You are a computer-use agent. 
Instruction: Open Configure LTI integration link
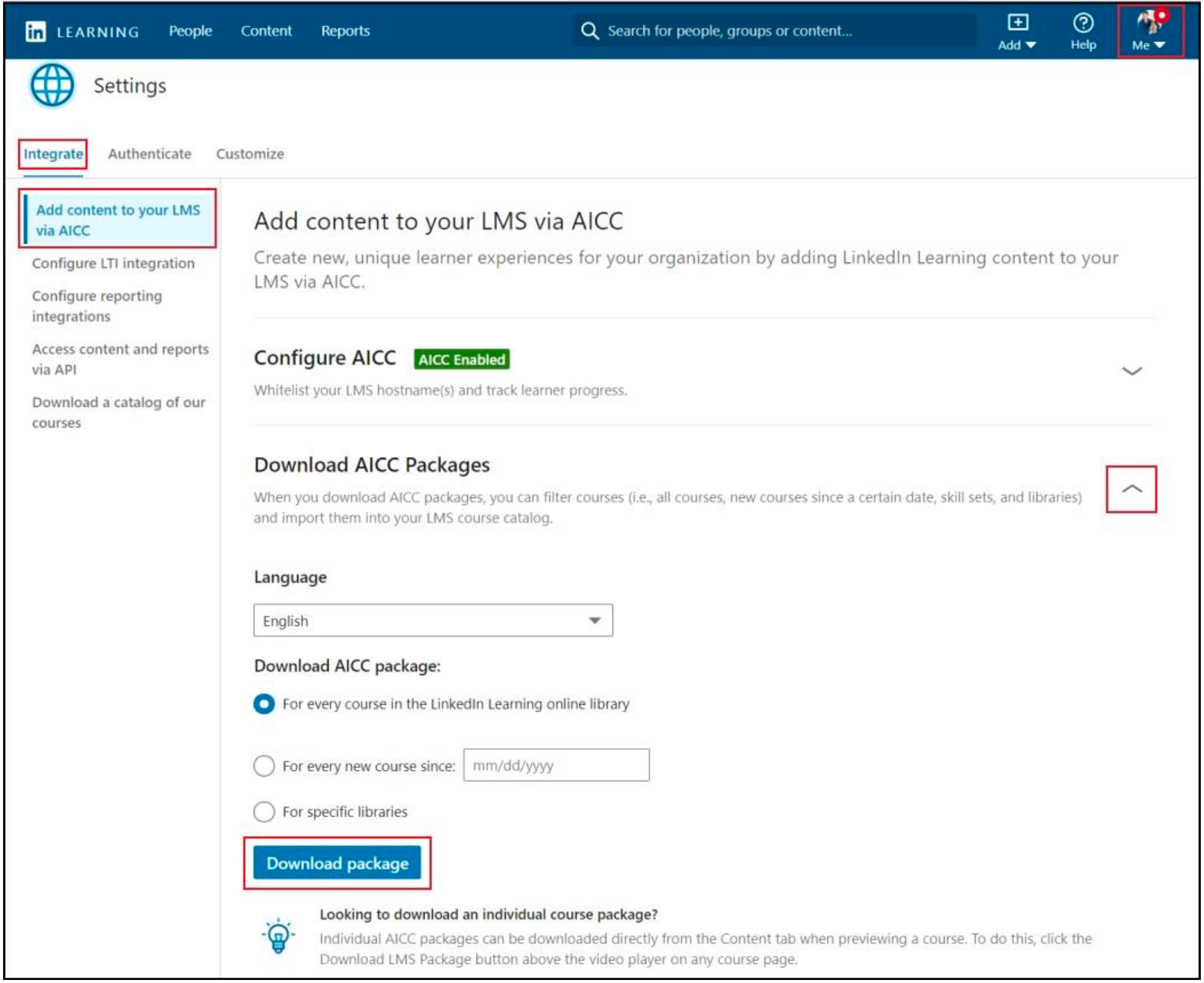pos(113,263)
